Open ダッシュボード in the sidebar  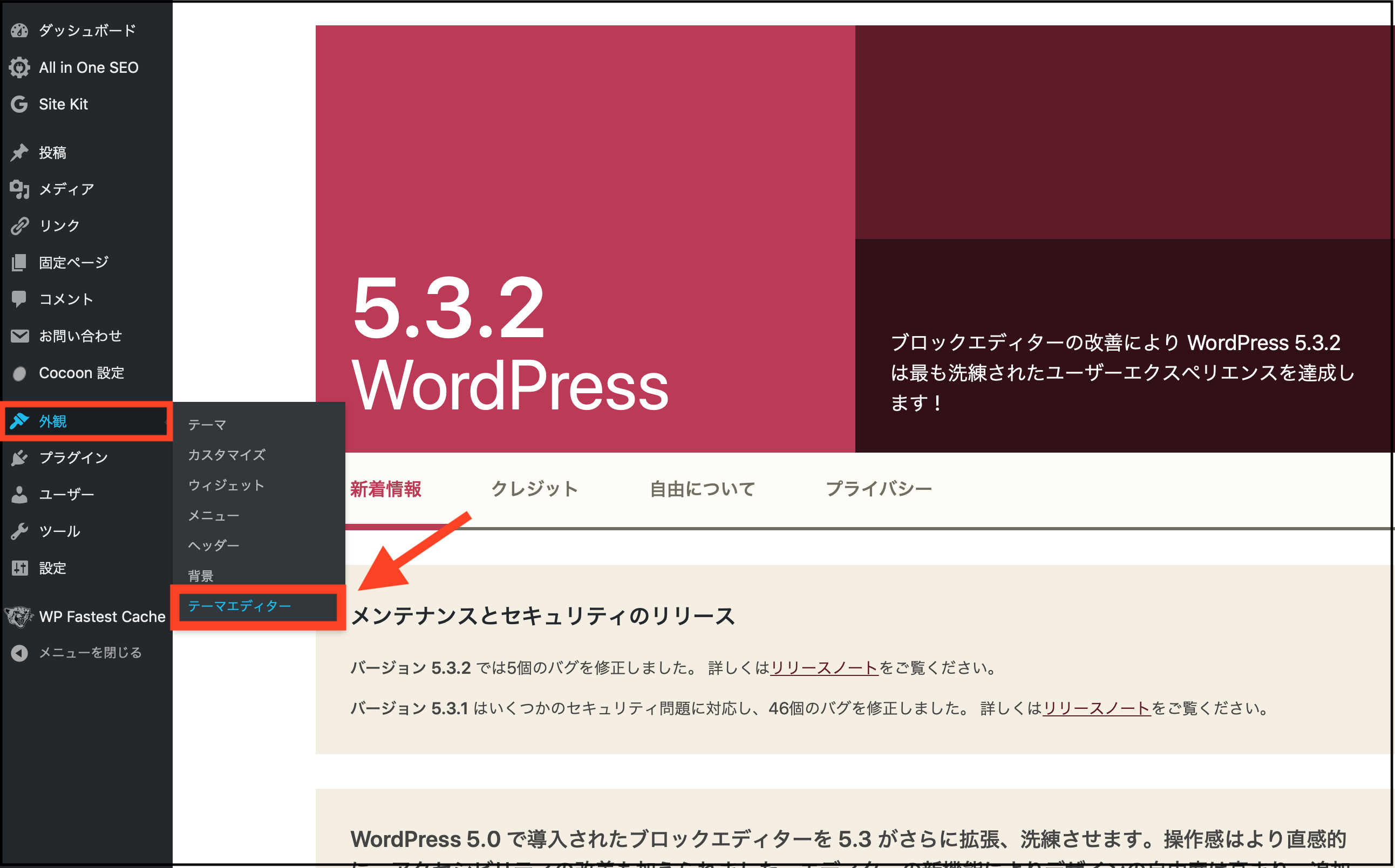87,30
